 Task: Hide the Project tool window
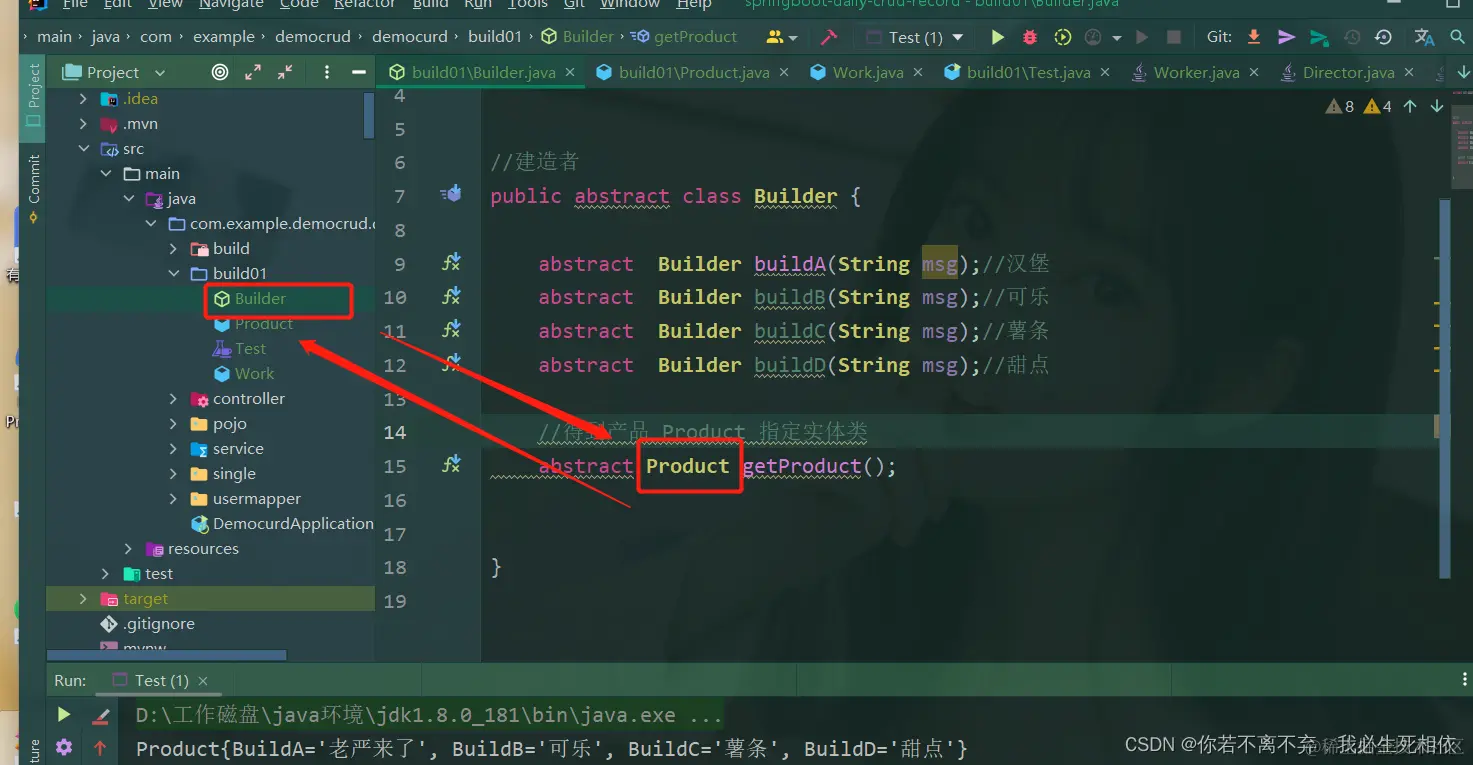click(358, 72)
